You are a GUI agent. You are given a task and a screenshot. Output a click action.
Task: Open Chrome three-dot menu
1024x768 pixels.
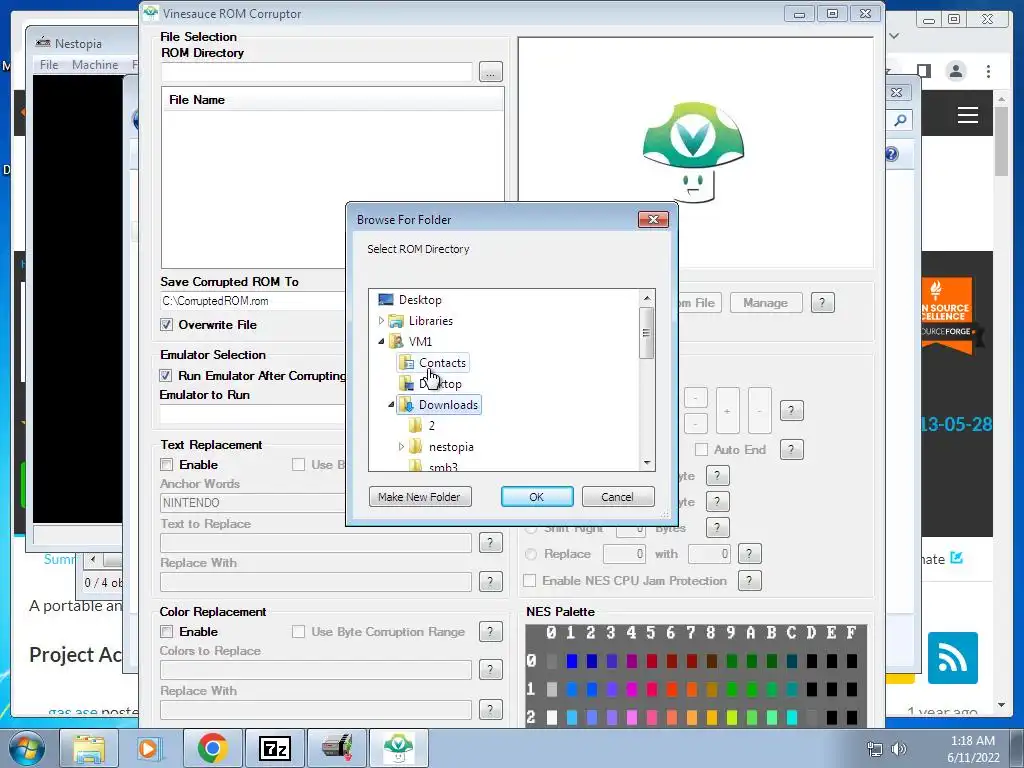[988, 71]
